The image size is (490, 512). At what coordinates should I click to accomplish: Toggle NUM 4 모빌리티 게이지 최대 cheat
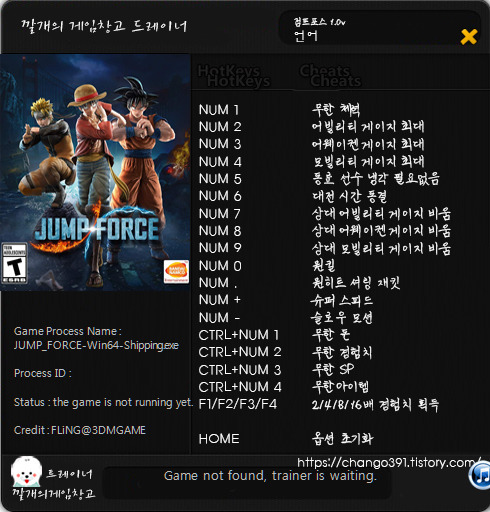pos(369,162)
